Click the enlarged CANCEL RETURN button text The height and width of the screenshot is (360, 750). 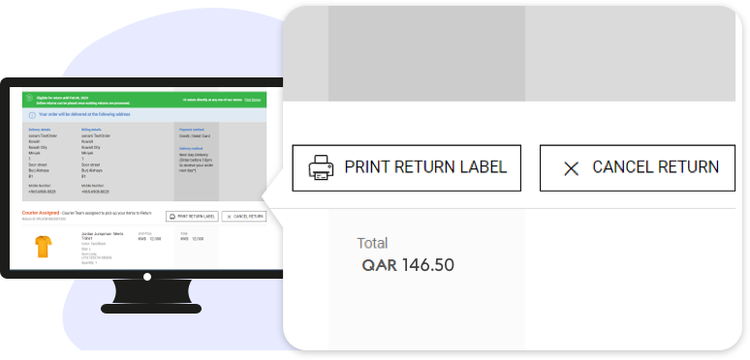click(x=655, y=167)
